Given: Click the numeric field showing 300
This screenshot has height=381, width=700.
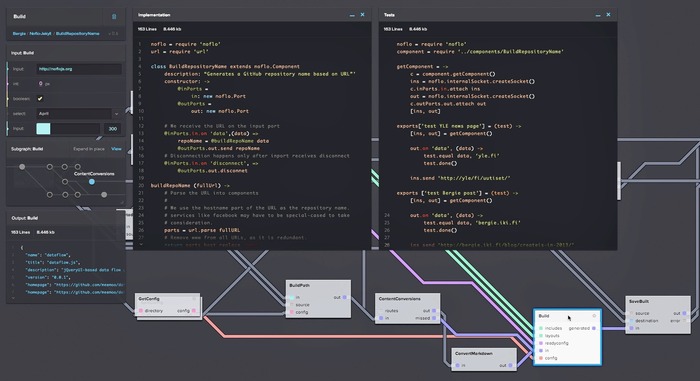Looking at the screenshot, I should coord(112,129).
